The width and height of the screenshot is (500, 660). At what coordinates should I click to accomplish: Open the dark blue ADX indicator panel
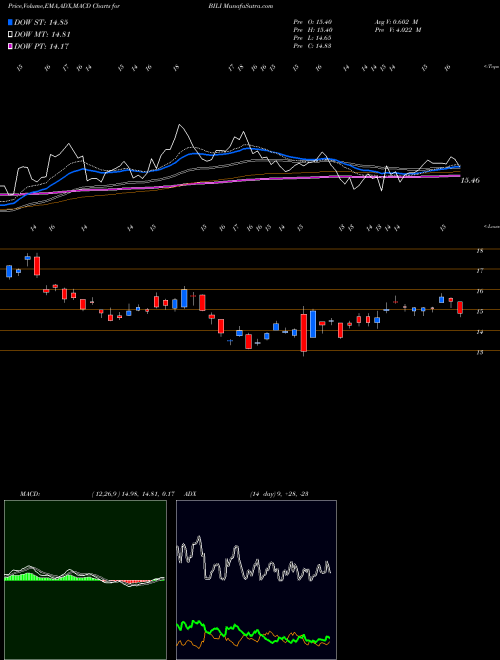pos(256,580)
